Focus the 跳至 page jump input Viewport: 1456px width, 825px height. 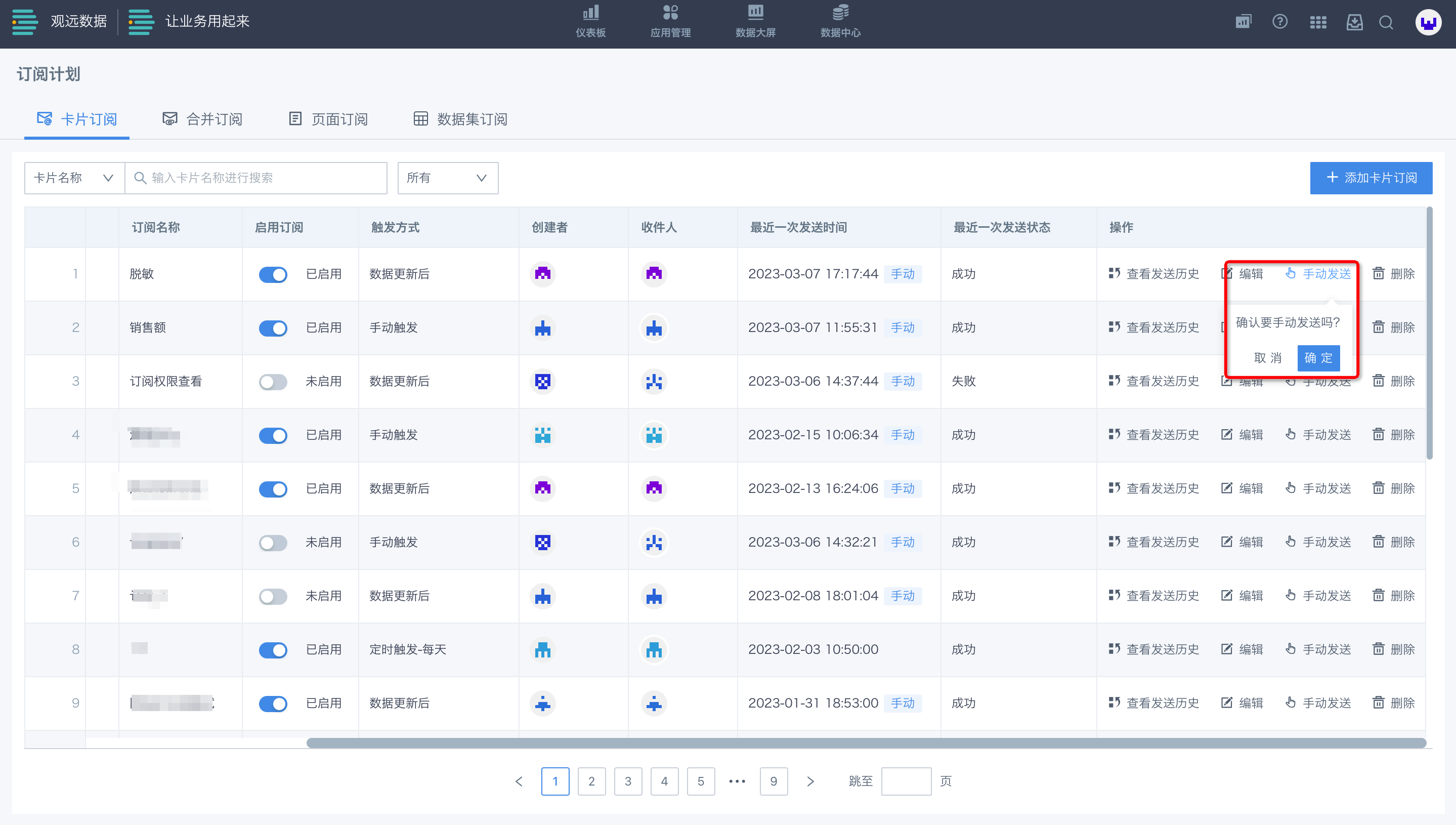906,781
